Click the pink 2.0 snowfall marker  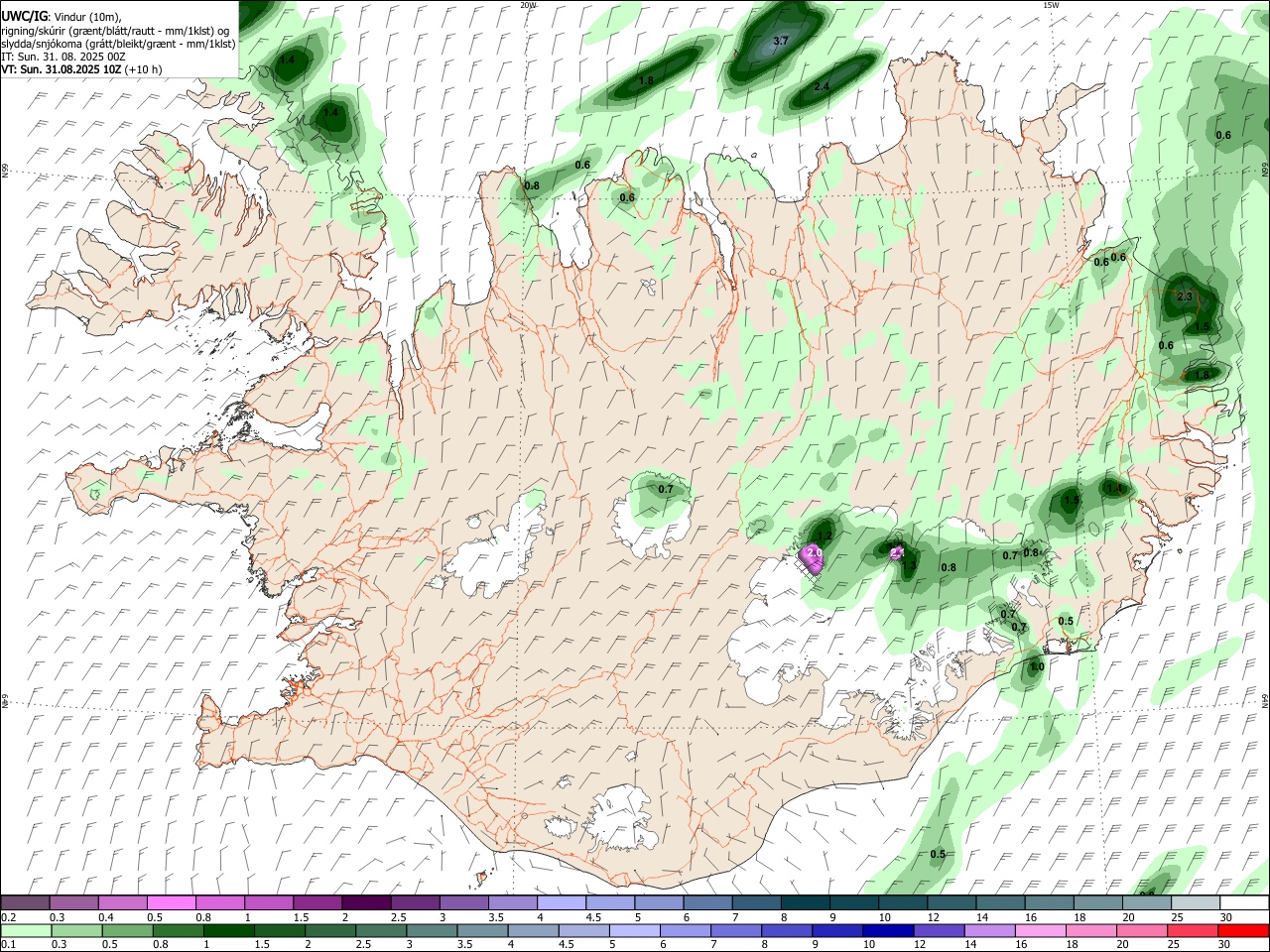815,552
